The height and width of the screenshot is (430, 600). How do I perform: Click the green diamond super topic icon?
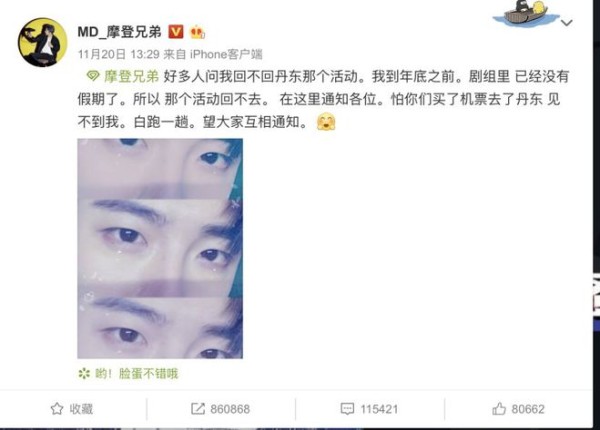(93, 76)
